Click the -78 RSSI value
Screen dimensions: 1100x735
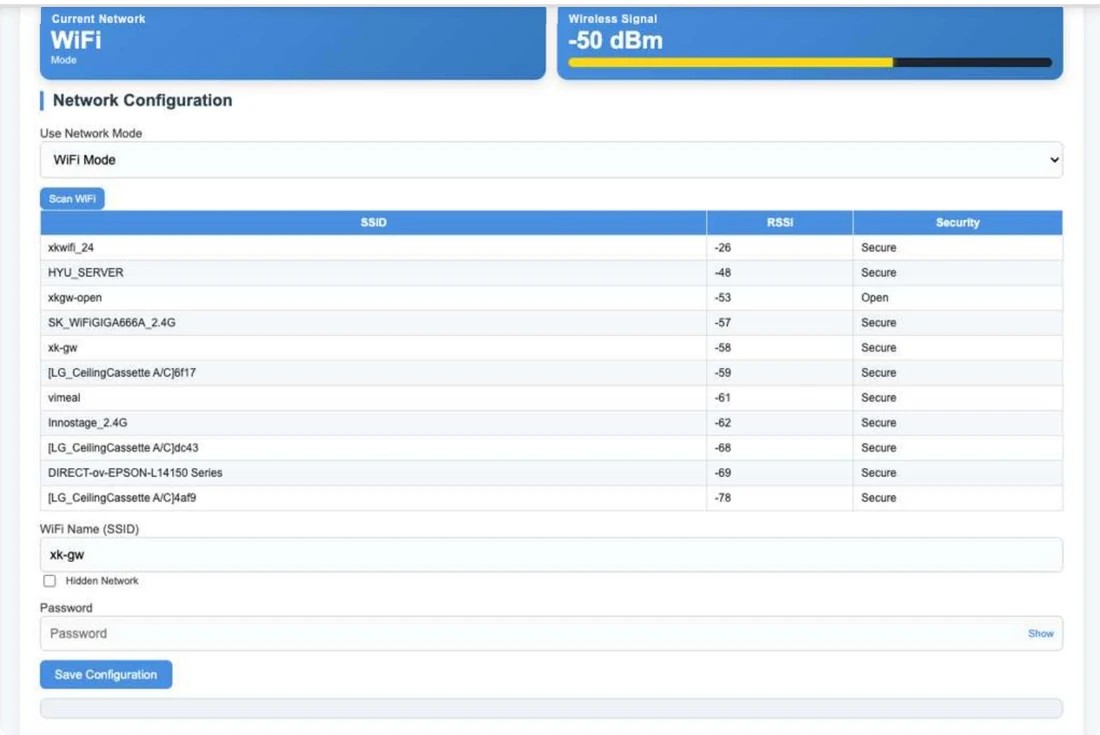(x=723, y=498)
